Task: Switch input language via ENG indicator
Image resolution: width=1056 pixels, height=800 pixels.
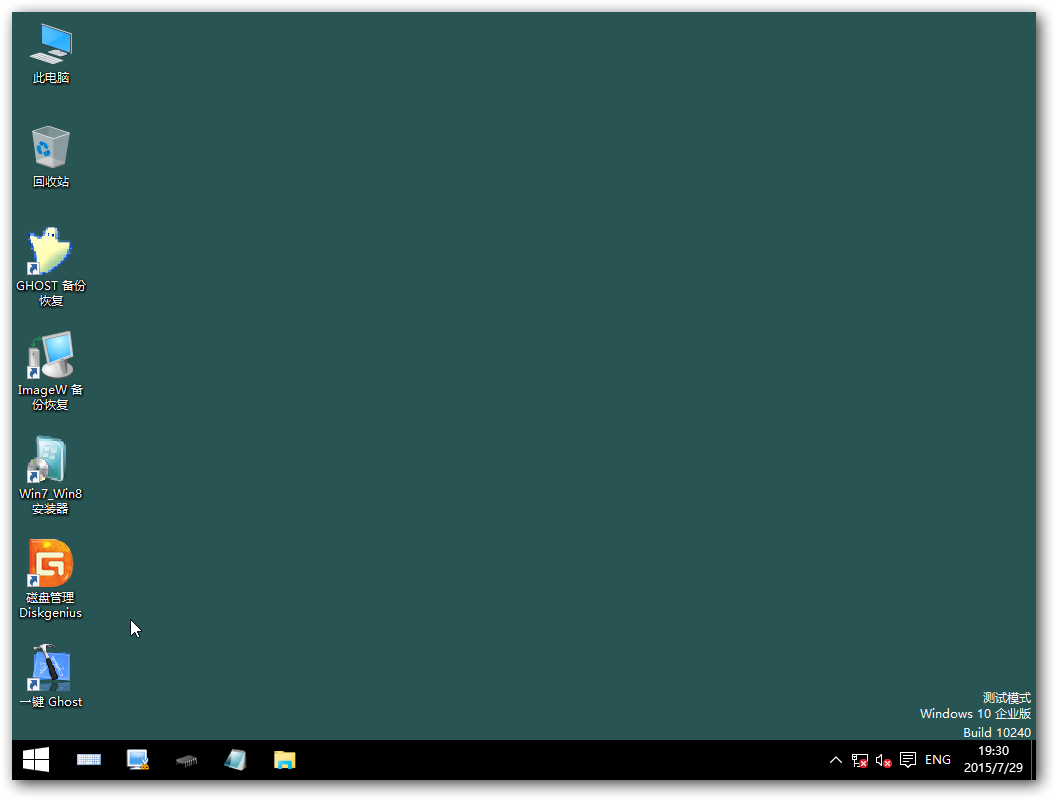Action: pyautogui.click(x=937, y=760)
